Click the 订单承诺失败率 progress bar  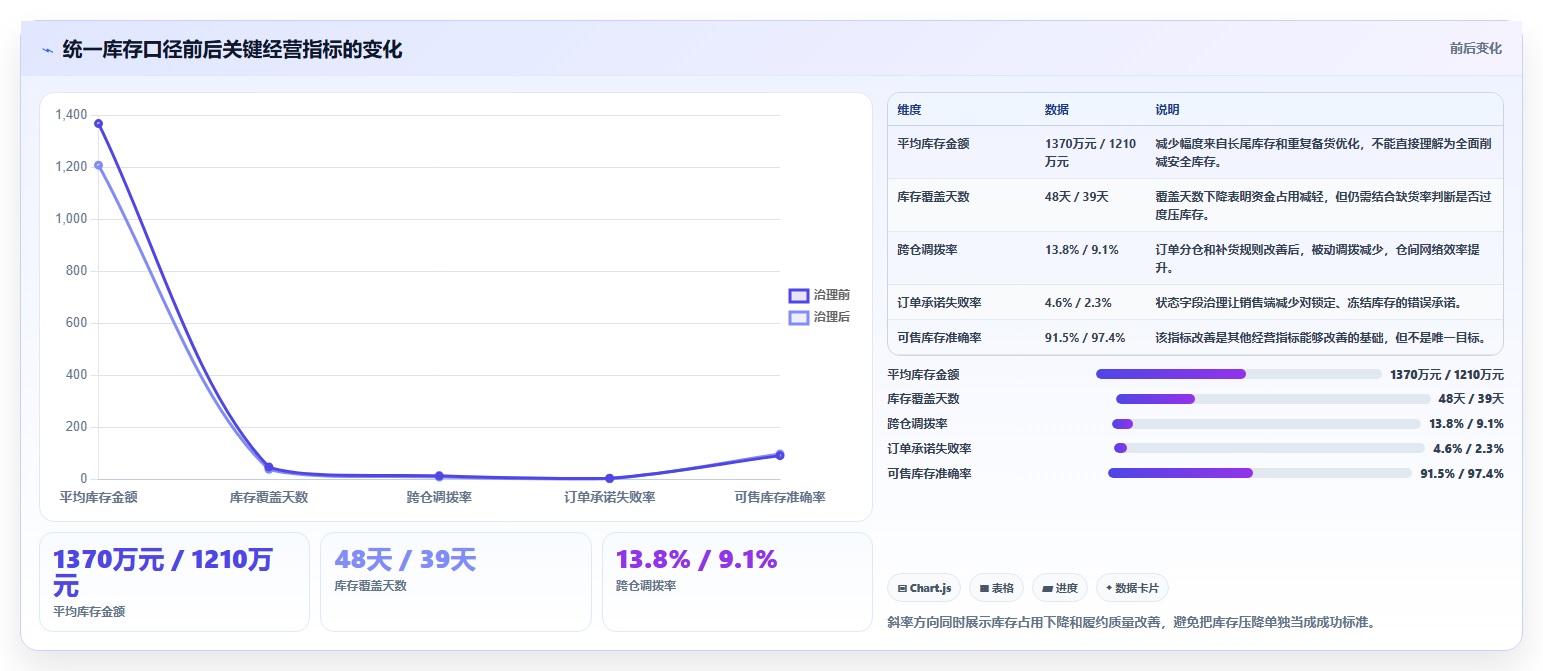pyautogui.click(x=1269, y=448)
